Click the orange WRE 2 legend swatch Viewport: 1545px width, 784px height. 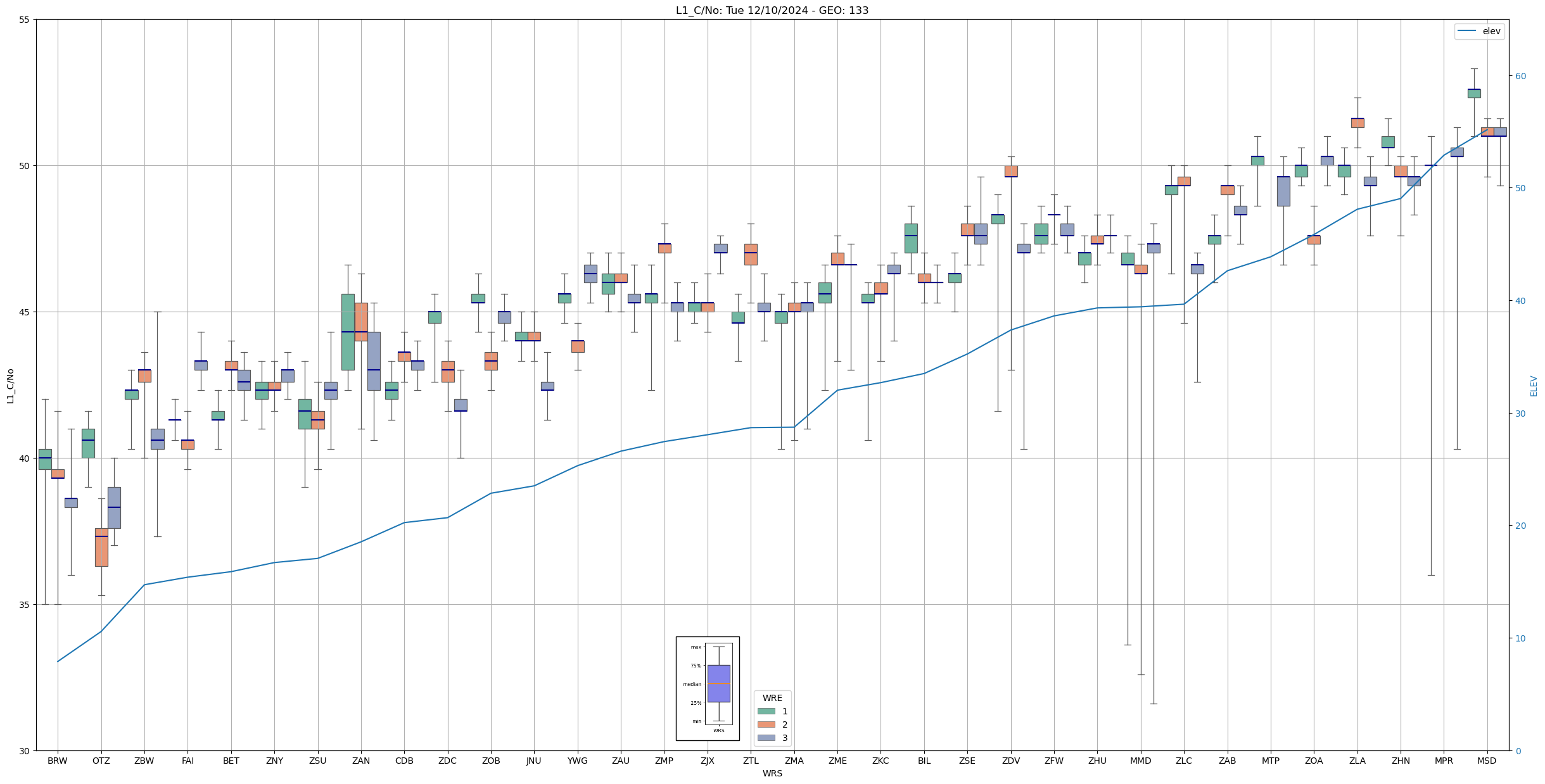click(766, 724)
